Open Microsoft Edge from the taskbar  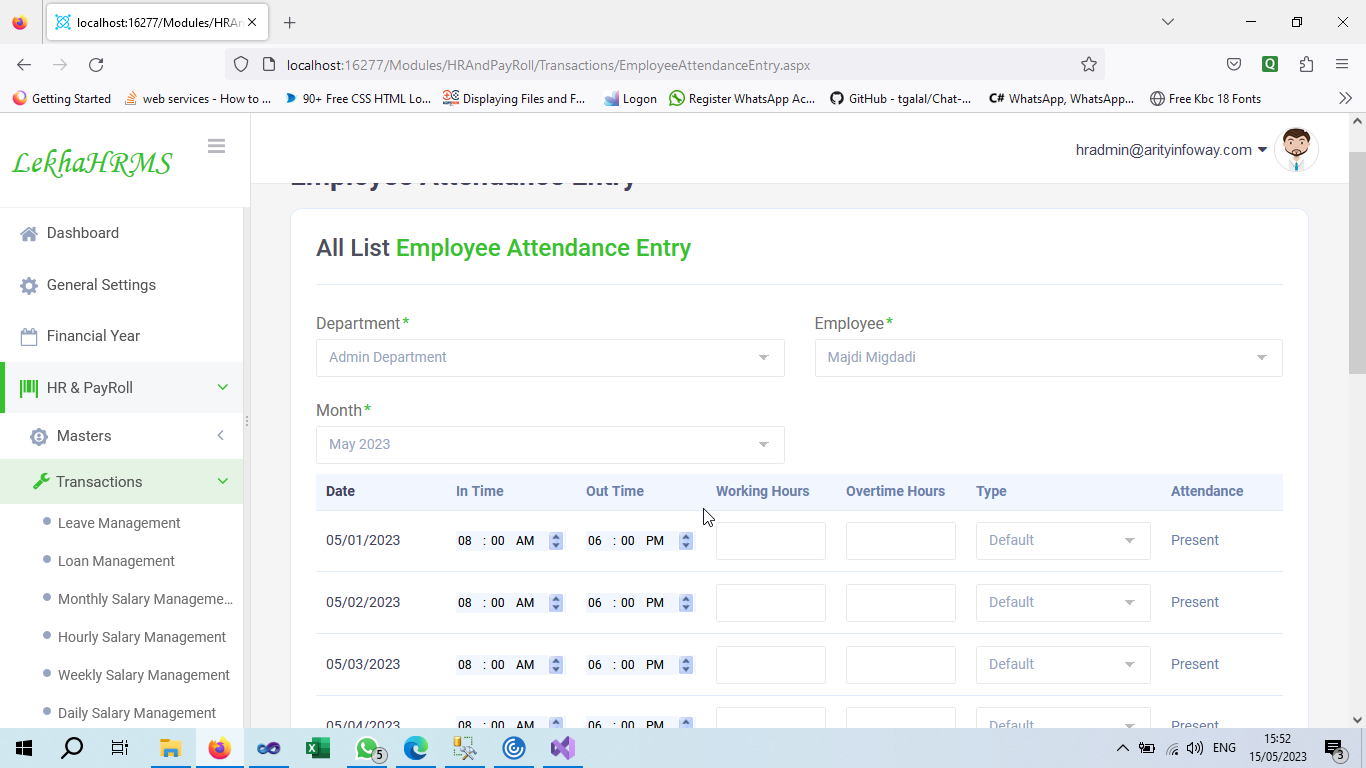click(416, 748)
